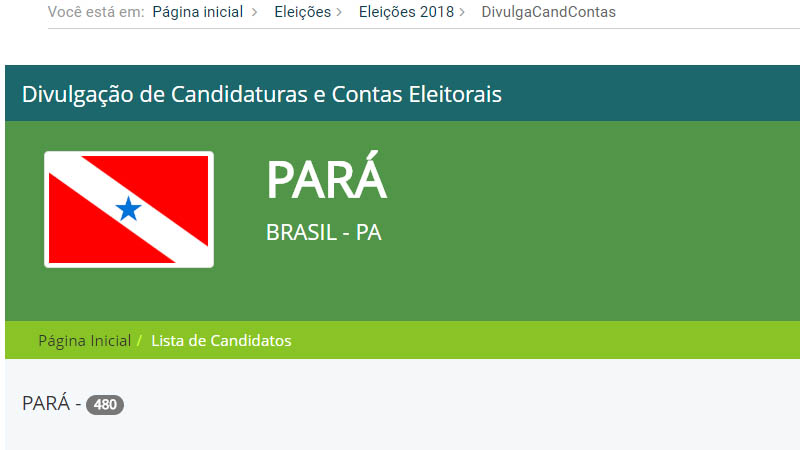Viewport: 800px width, 450px height.
Task: Select Lista de Candidatos breadcrumb
Action: coord(221,341)
